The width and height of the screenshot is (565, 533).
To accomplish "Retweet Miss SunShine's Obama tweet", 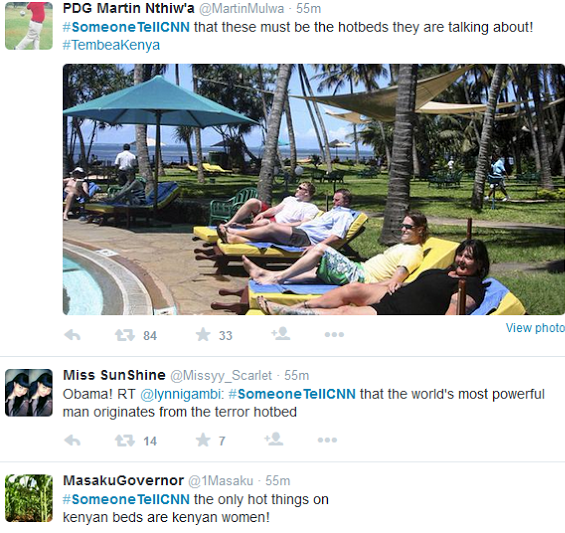I will [125, 440].
